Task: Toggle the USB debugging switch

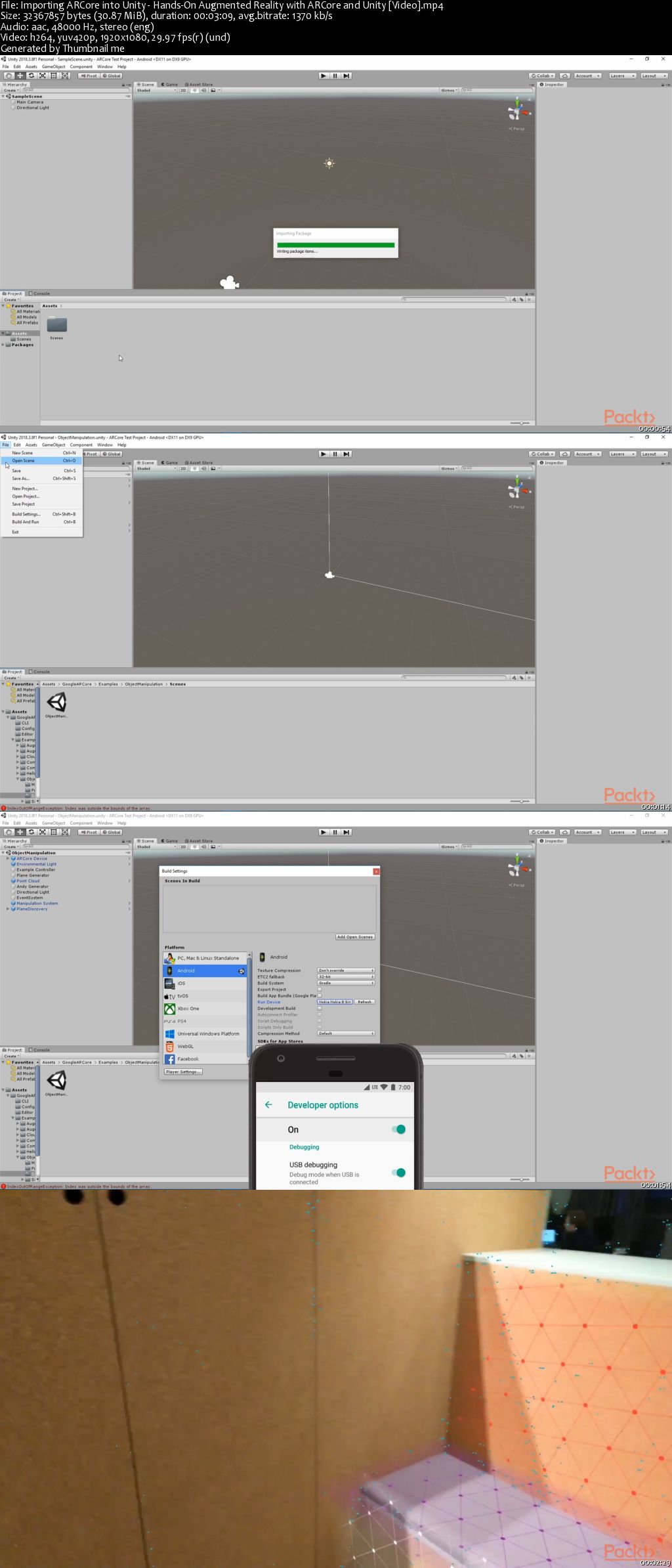Action: 399,1173
